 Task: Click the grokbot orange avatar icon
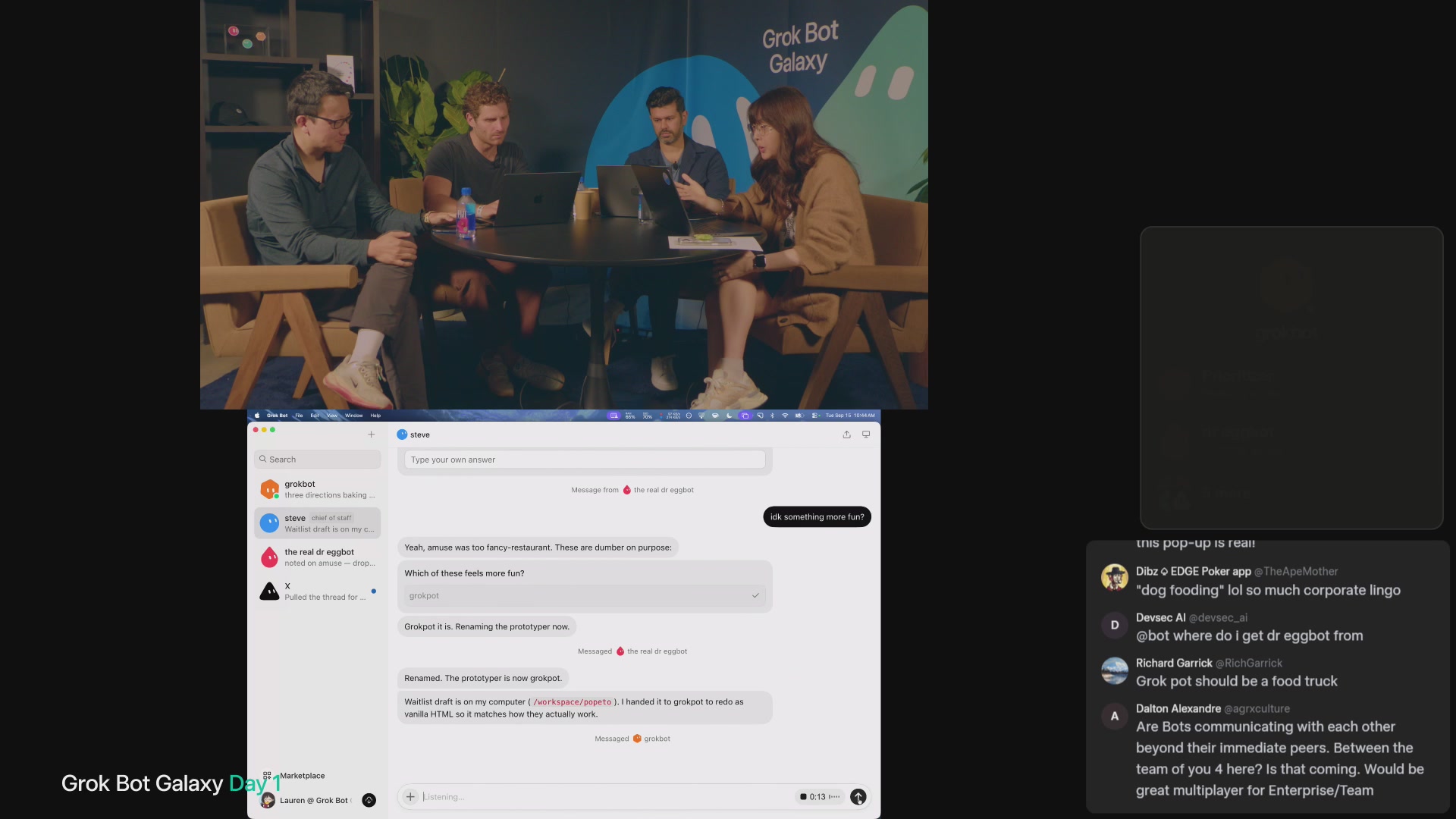(x=269, y=489)
